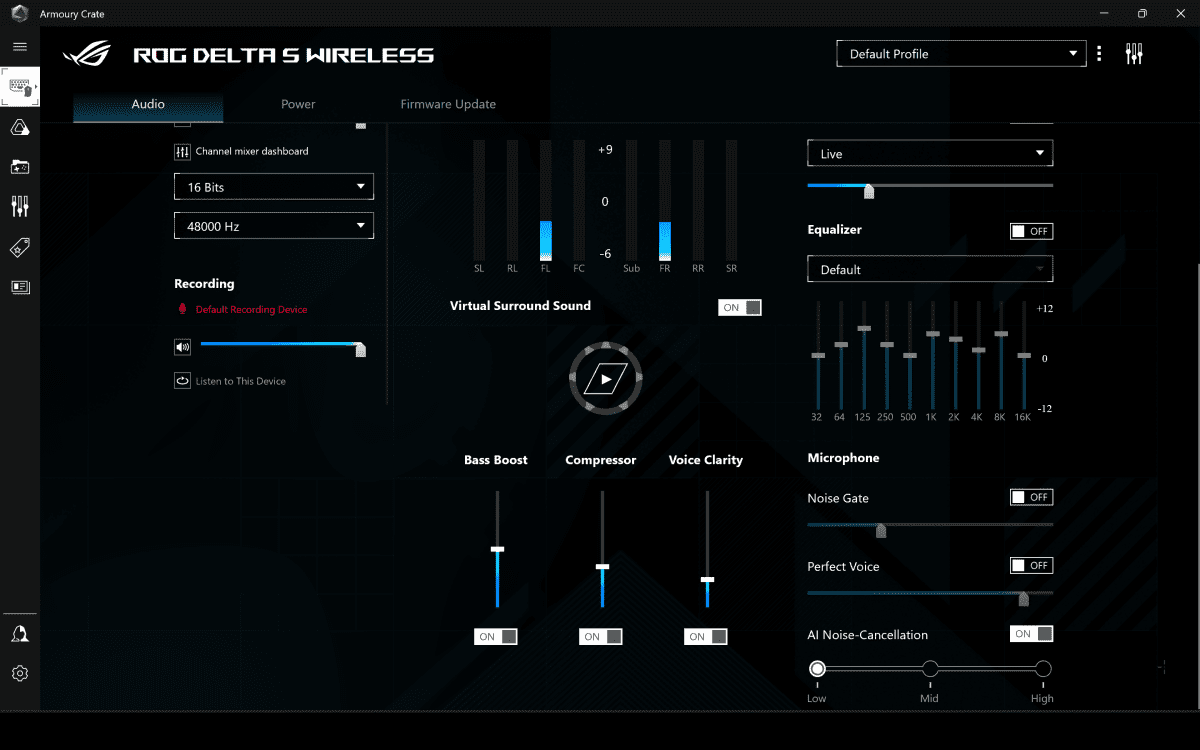Open the mixer settings icon beside profile menu

click(x=1134, y=54)
